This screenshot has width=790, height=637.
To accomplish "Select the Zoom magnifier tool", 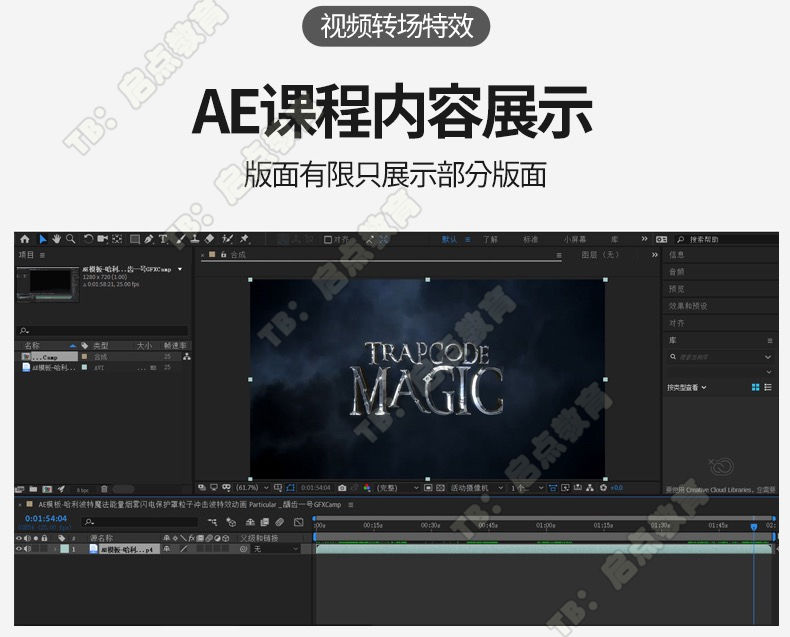I will (70, 240).
